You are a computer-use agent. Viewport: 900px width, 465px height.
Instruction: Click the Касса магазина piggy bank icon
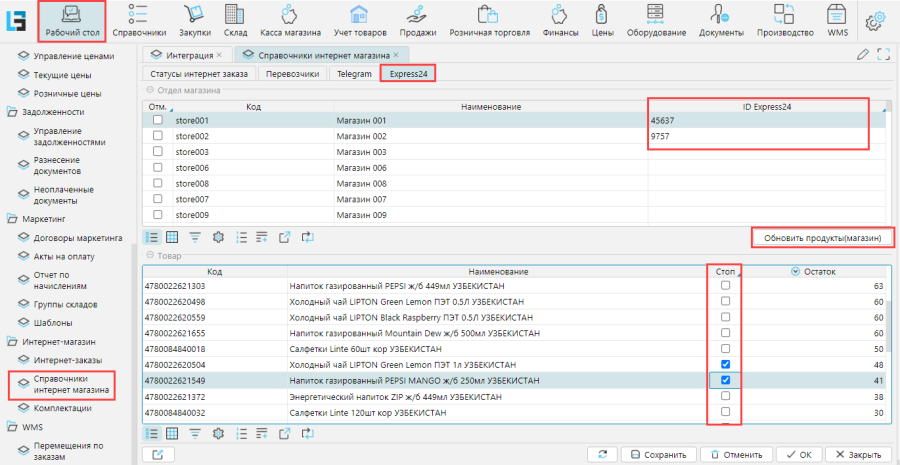288,15
